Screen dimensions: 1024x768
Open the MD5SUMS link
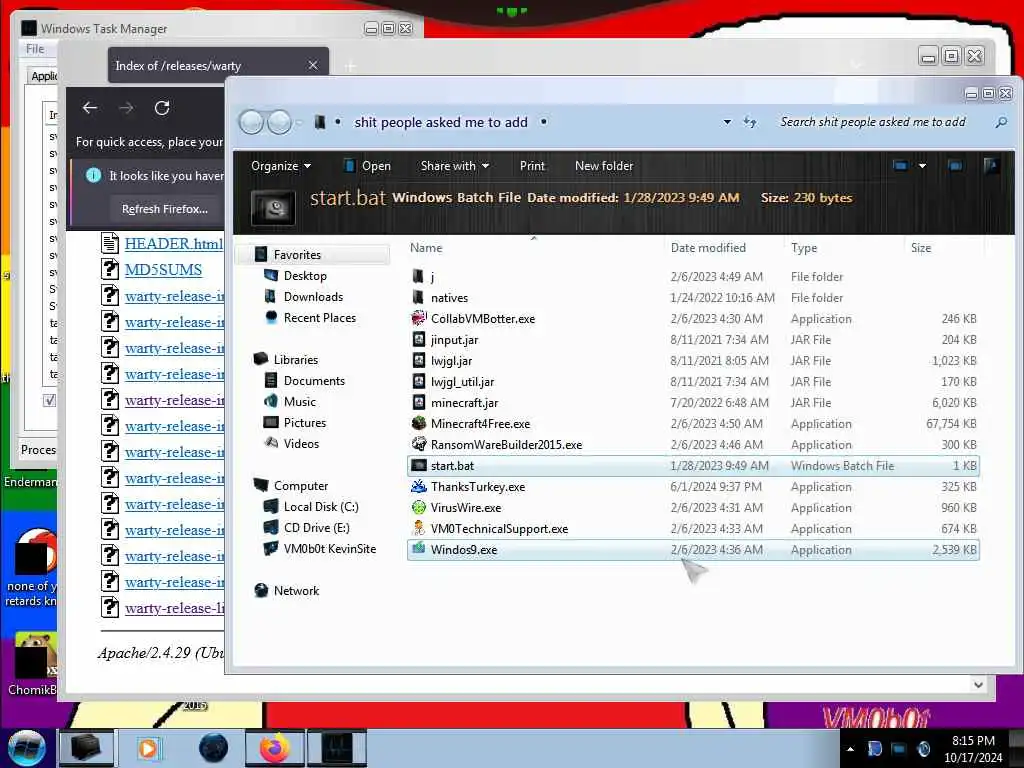(x=163, y=270)
